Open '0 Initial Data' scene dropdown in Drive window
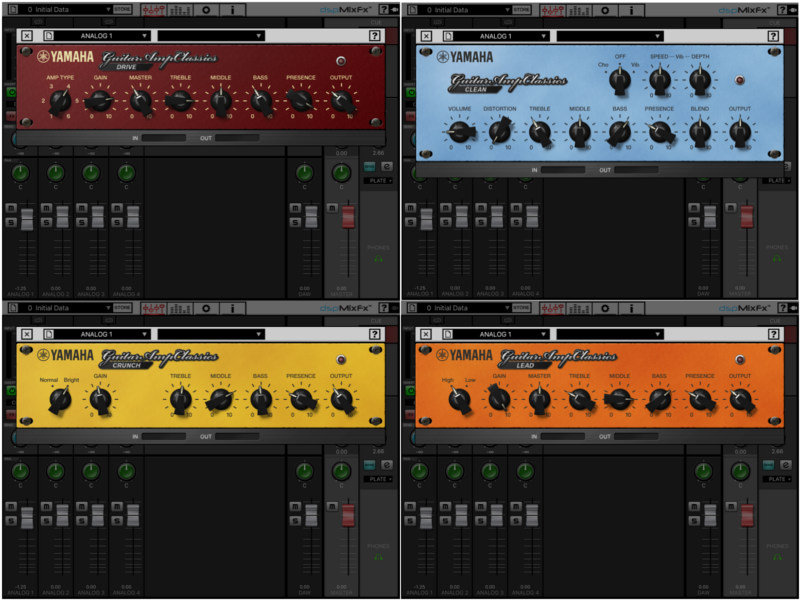 click(65, 9)
